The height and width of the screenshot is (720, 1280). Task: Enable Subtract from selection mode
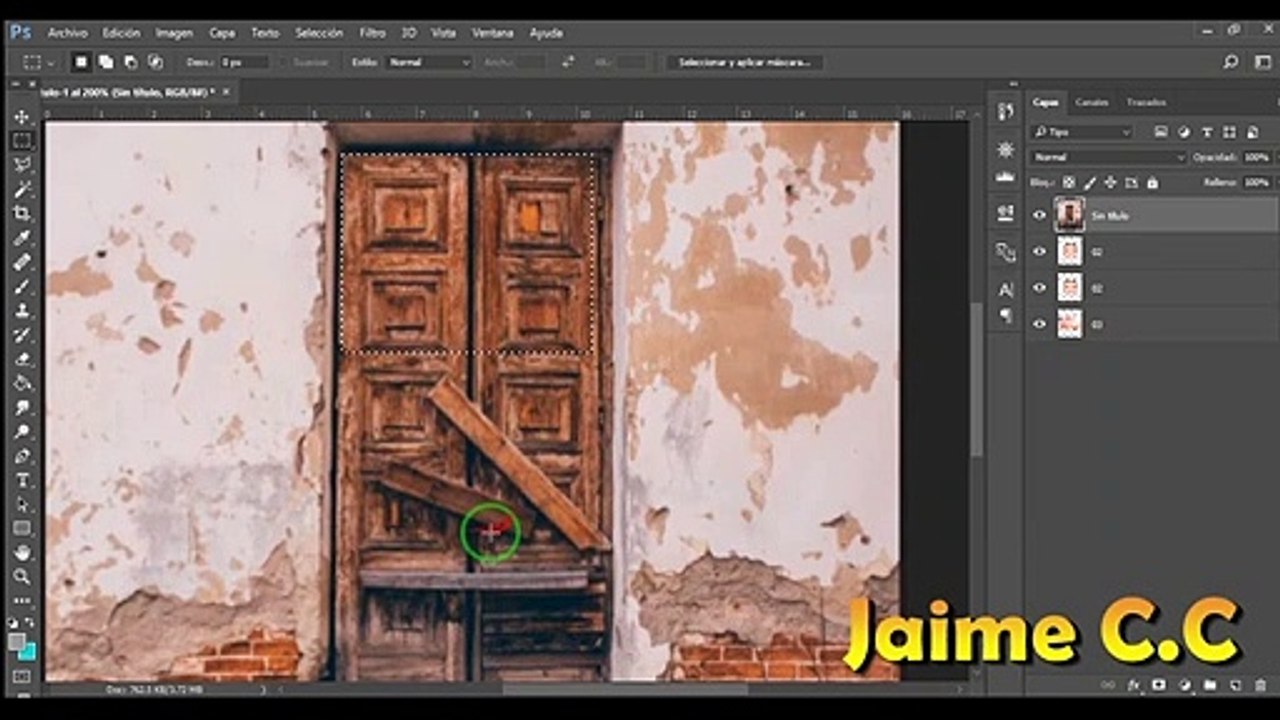click(x=131, y=62)
